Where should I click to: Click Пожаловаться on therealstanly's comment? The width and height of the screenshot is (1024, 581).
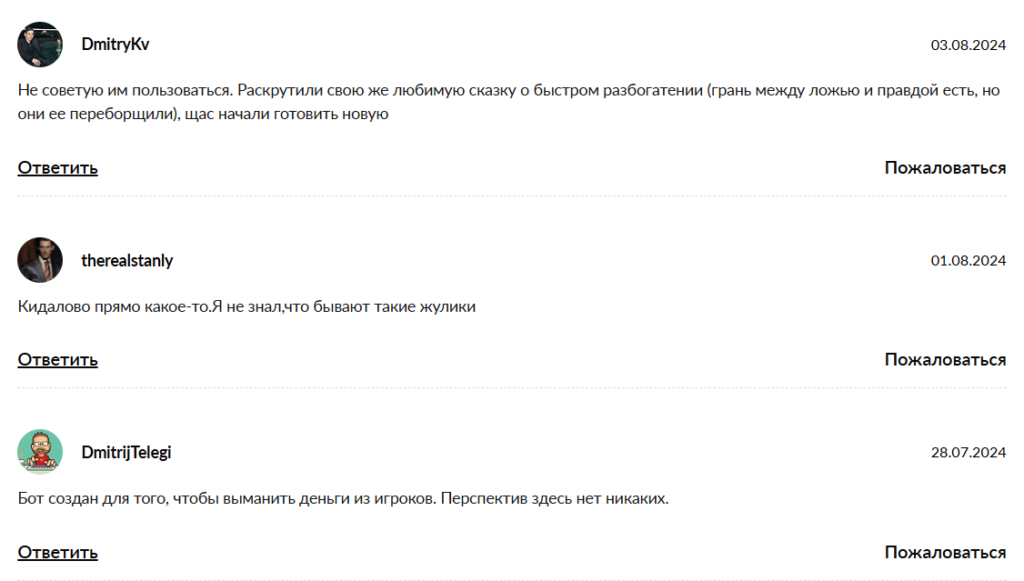tap(945, 360)
